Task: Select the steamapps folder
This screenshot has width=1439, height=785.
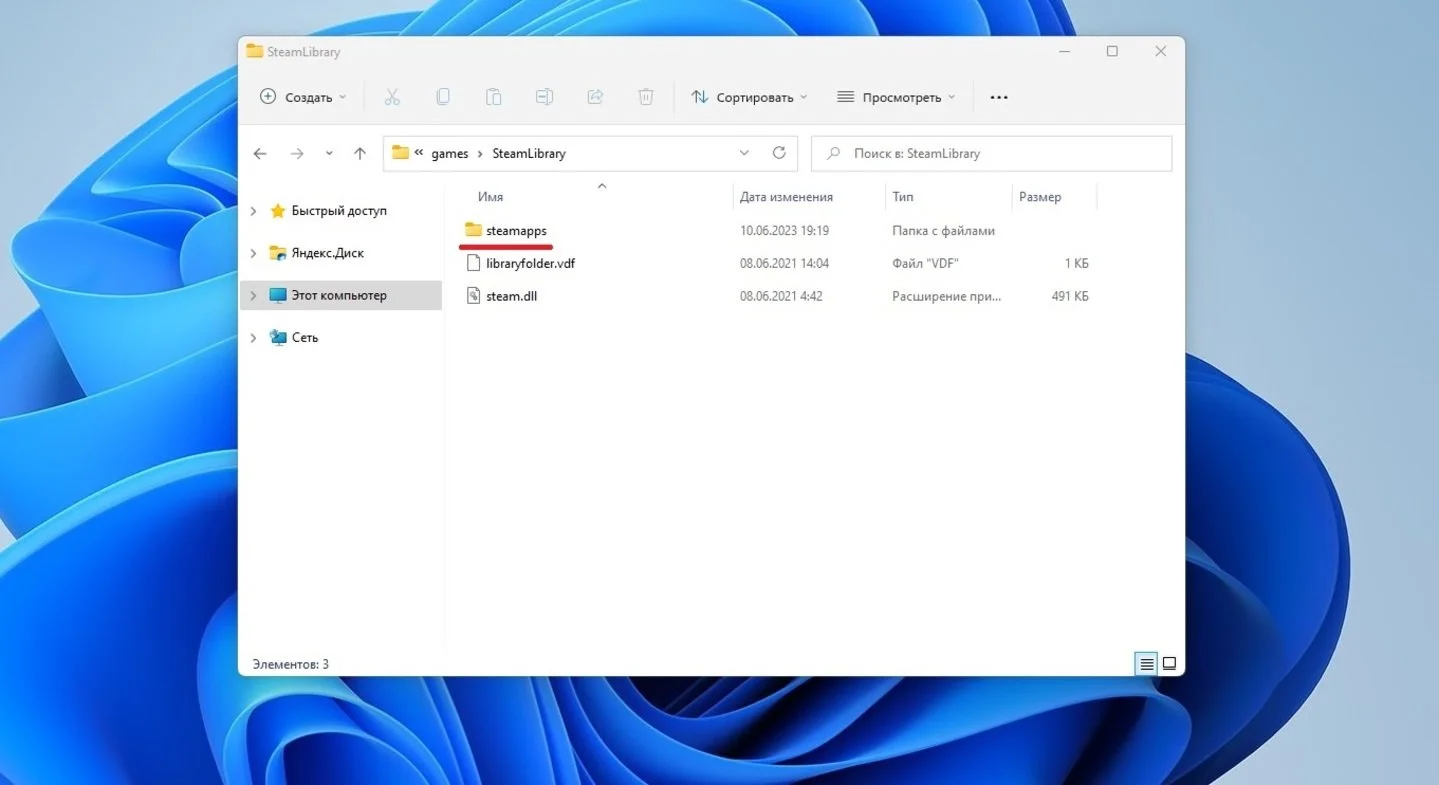Action: (x=516, y=231)
